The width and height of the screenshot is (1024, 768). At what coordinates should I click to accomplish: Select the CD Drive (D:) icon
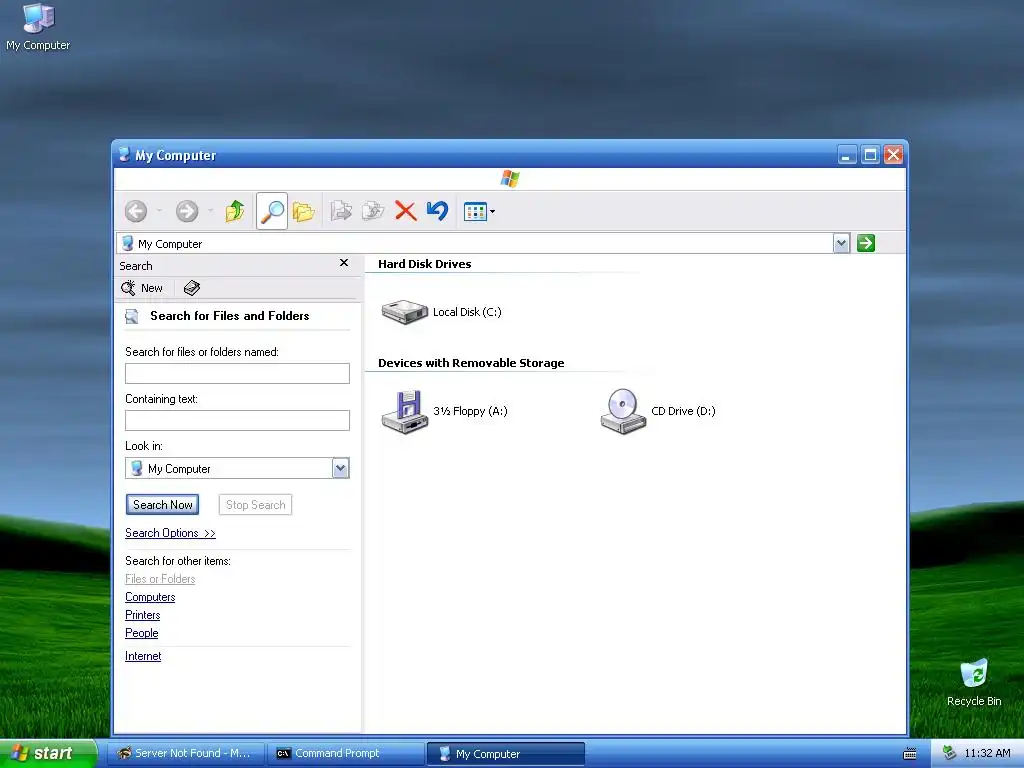623,411
